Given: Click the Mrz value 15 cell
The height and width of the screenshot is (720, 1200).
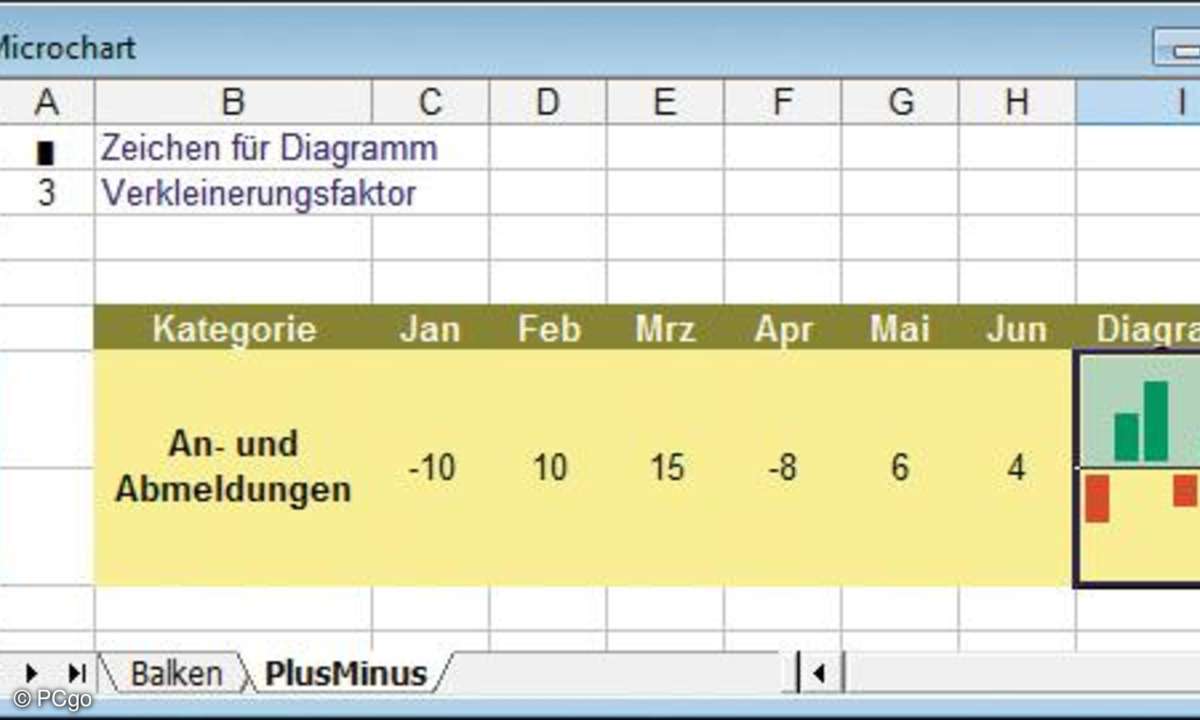Looking at the screenshot, I should pyautogui.click(x=665, y=467).
